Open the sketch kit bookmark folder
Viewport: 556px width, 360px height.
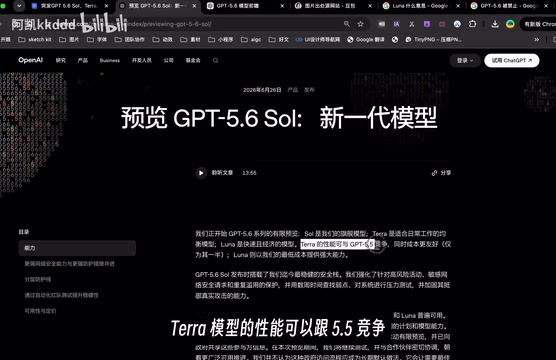(x=35, y=40)
